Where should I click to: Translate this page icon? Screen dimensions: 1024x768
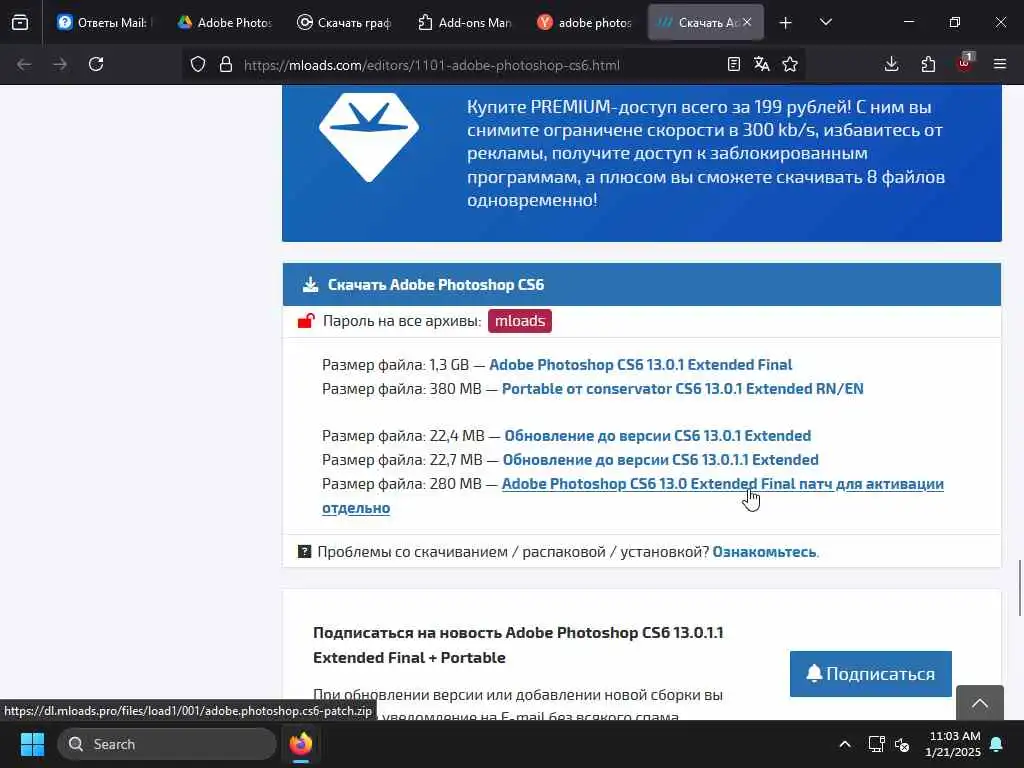pyautogui.click(x=761, y=64)
